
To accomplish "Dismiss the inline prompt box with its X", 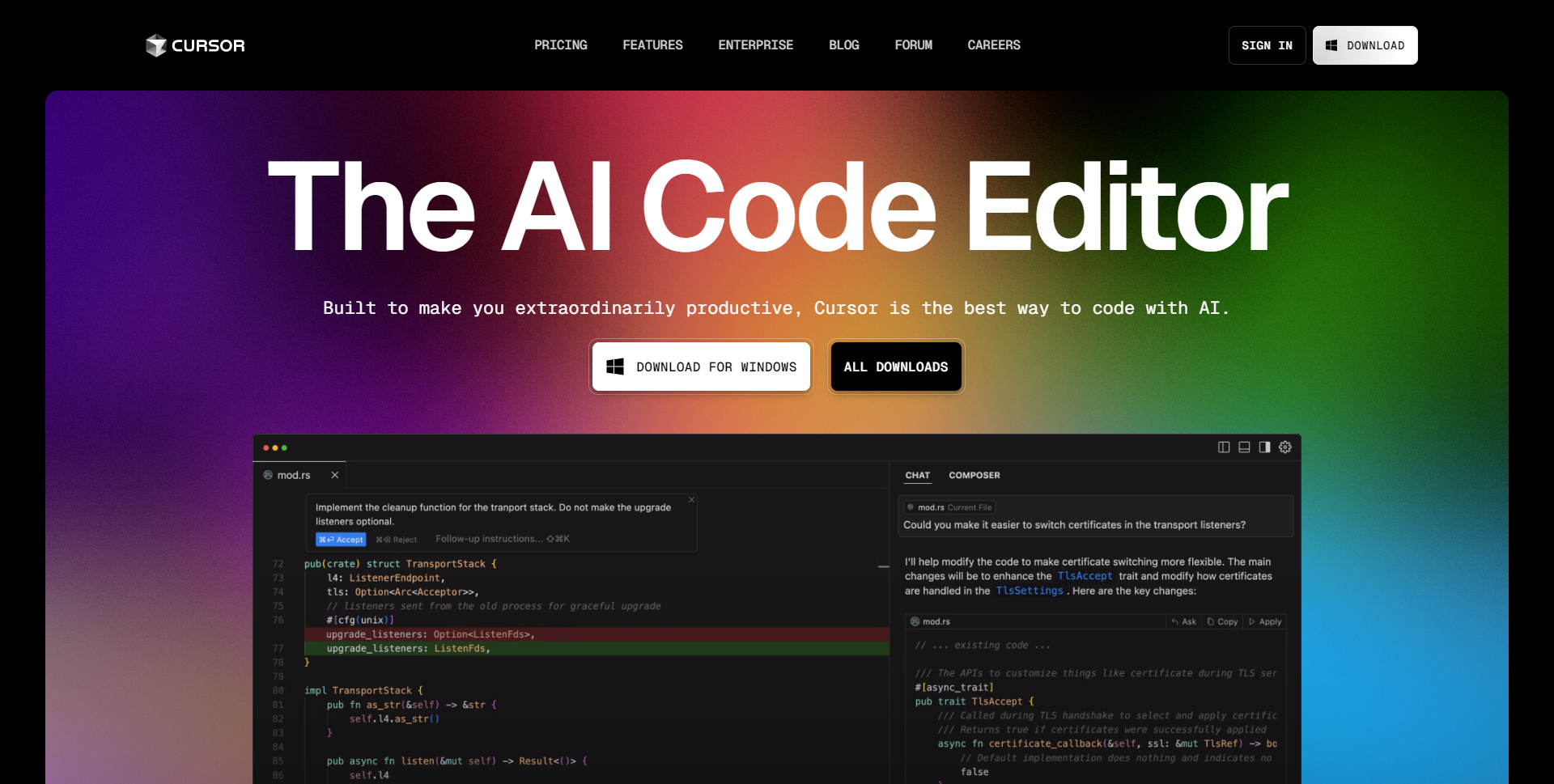I will (x=691, y=500).
